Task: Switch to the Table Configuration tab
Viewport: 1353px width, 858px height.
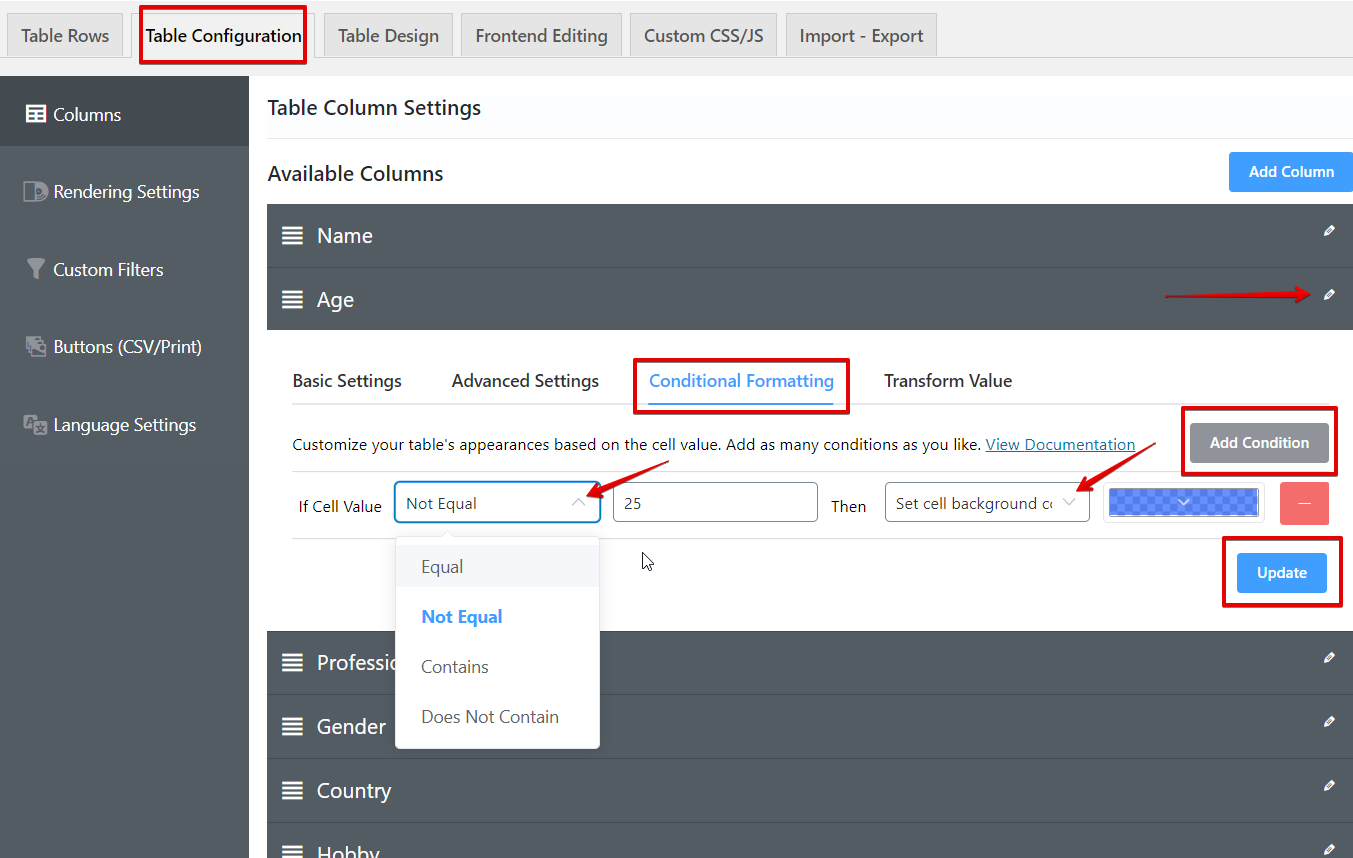Action: coord(223,36)
